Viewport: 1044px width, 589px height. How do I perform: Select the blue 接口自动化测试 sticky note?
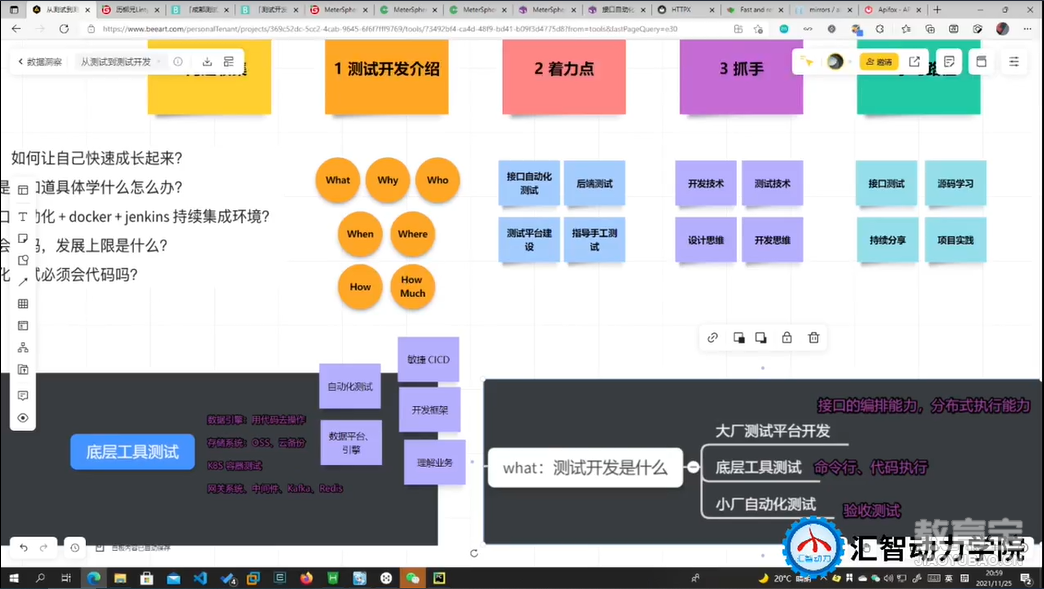click(x=529, y=183)
